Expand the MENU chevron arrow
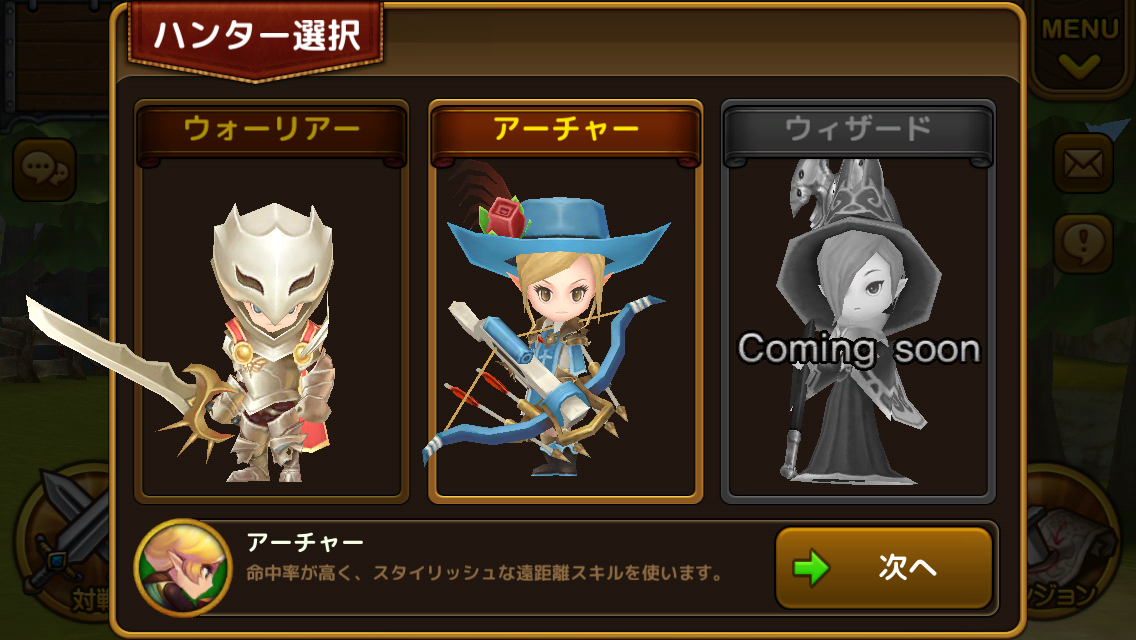Viewport: 1136px width, 640px height. [1079, 67]
